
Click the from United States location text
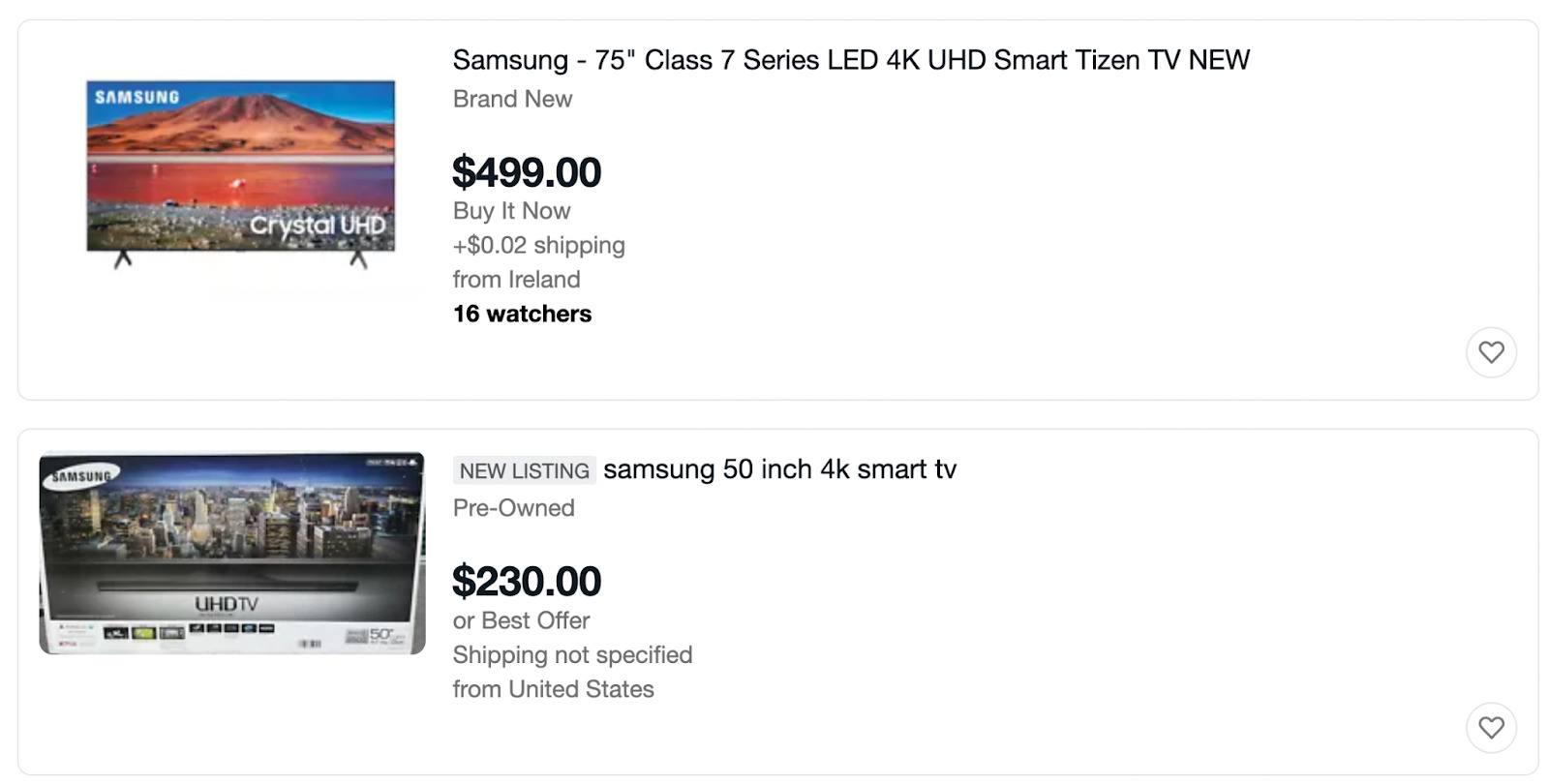click(553, 689)
